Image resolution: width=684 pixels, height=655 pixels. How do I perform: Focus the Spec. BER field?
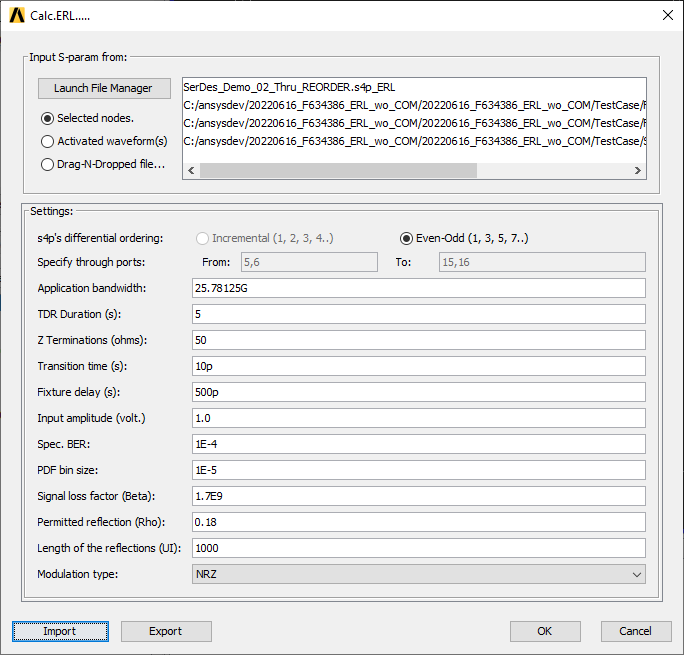[419, 444]
